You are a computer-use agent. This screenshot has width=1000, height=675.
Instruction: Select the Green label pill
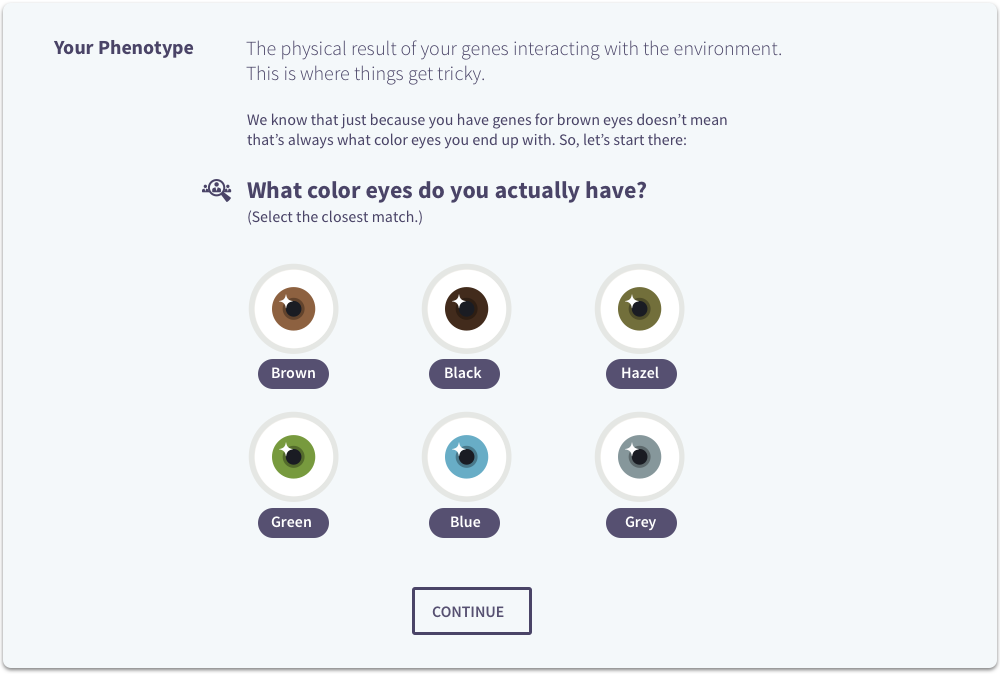point(293,523)
